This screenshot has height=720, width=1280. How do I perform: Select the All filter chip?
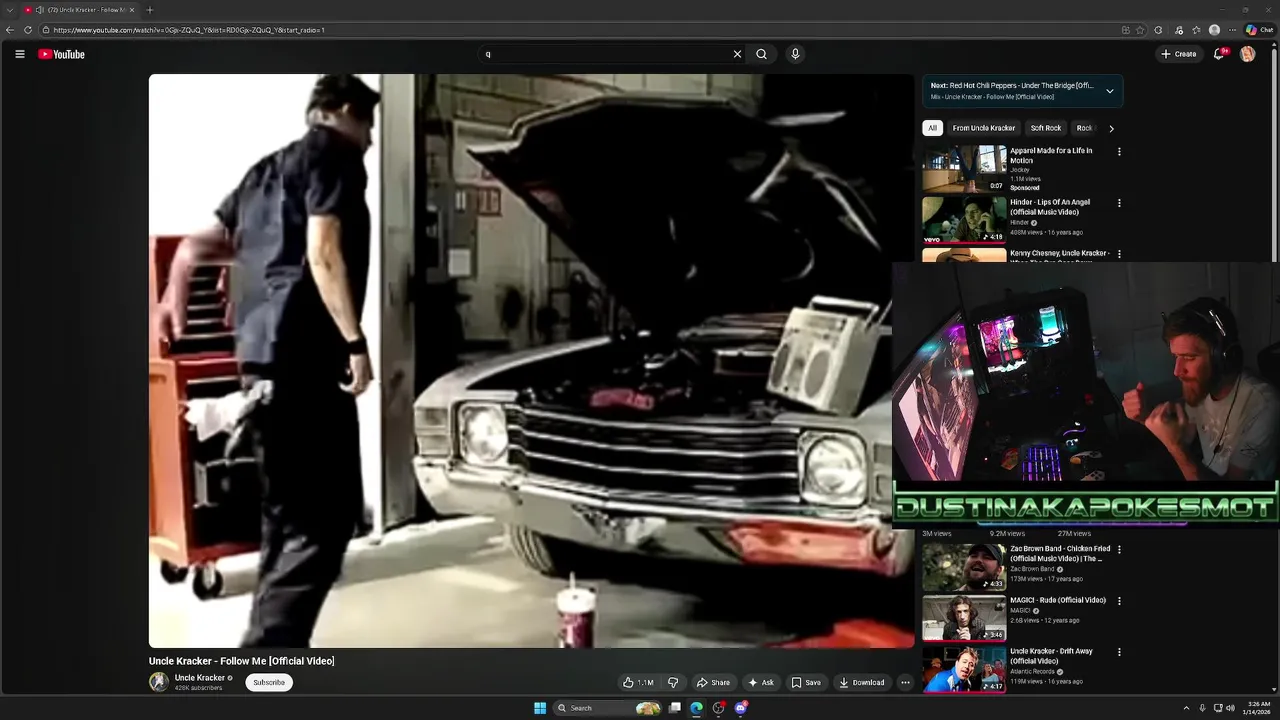932,128
